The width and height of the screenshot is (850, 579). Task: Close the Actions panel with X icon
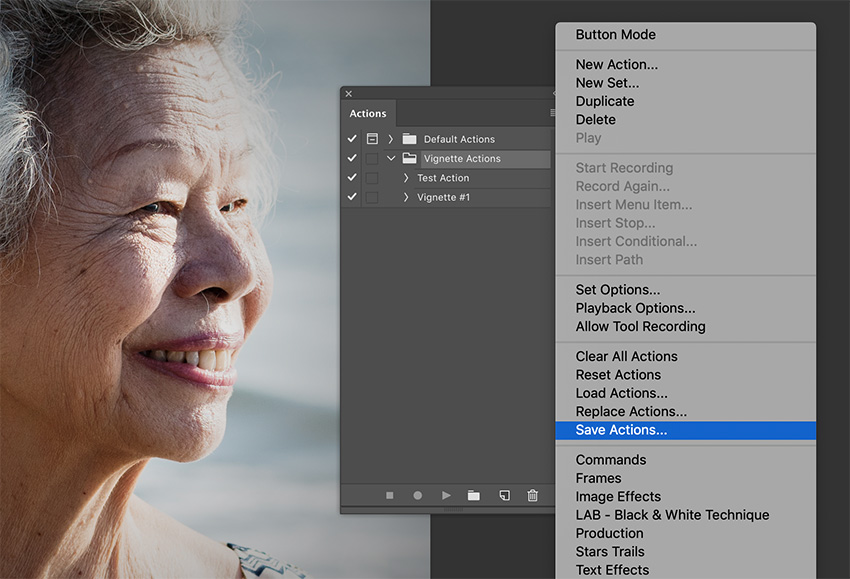pyautogui.click(x=349, y=94)
